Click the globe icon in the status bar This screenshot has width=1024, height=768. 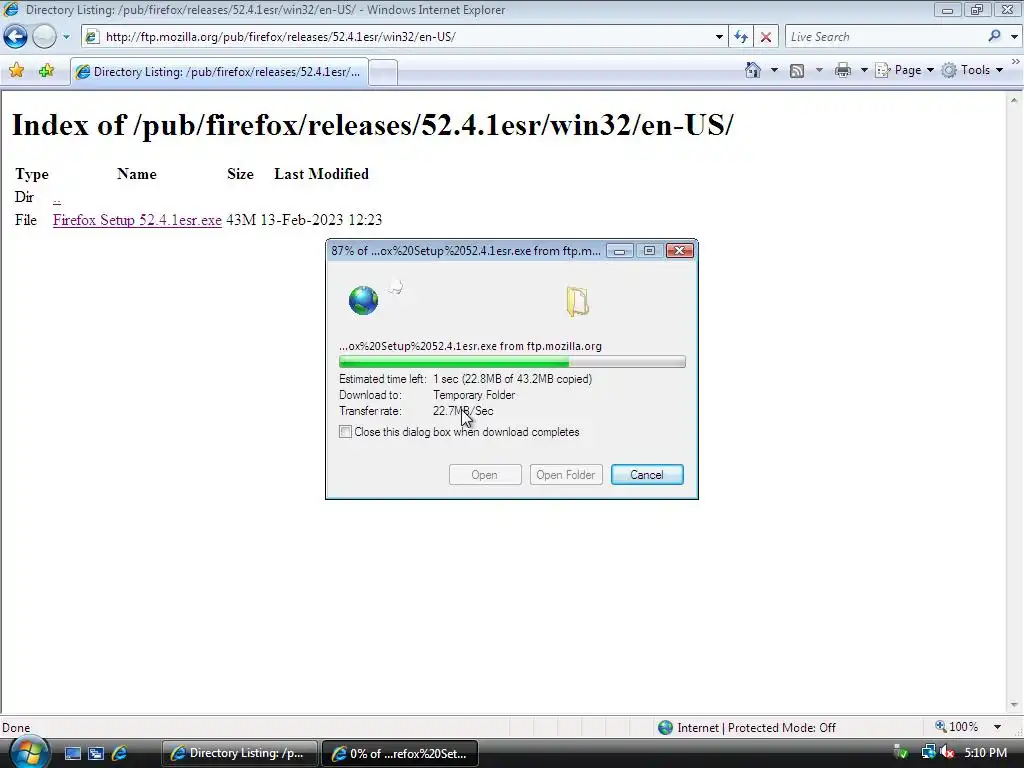665,728
